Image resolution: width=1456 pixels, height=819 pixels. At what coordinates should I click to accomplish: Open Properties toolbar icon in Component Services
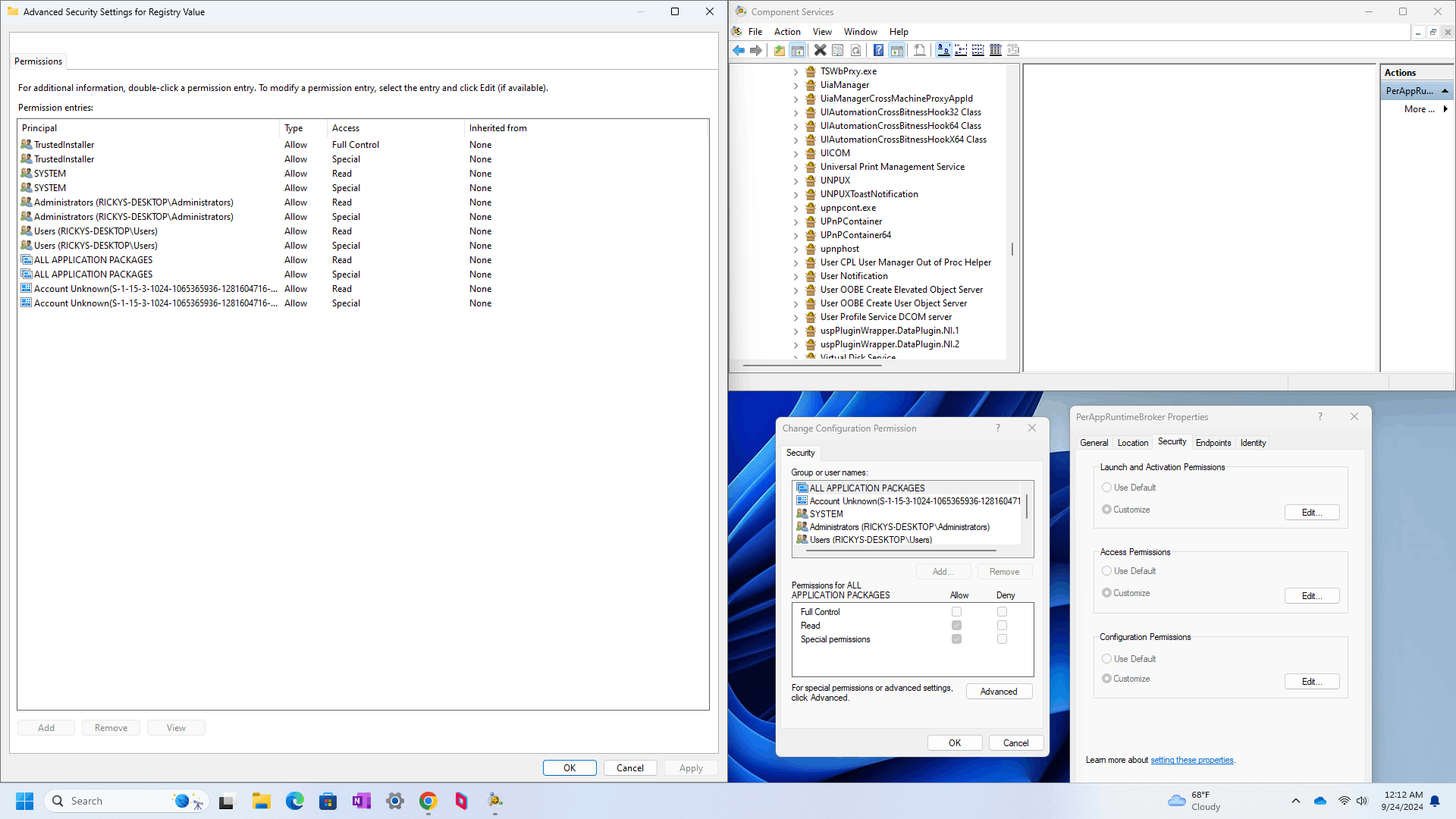click(x=838, y=50)
